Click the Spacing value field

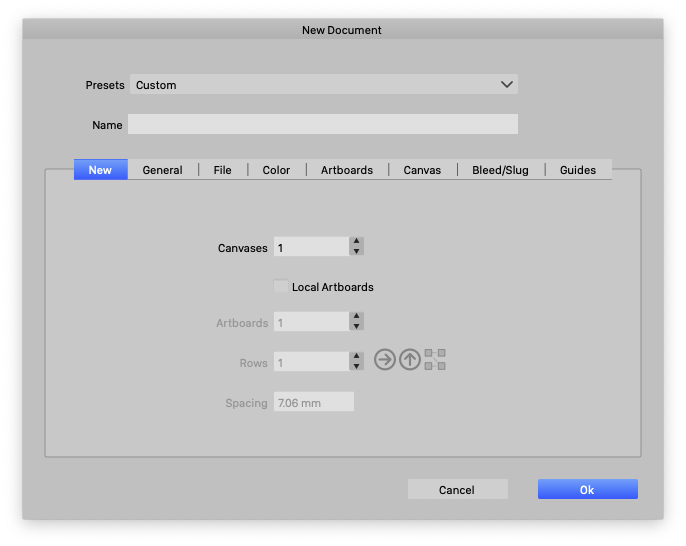pyautogui.click(x=314, y=403)
